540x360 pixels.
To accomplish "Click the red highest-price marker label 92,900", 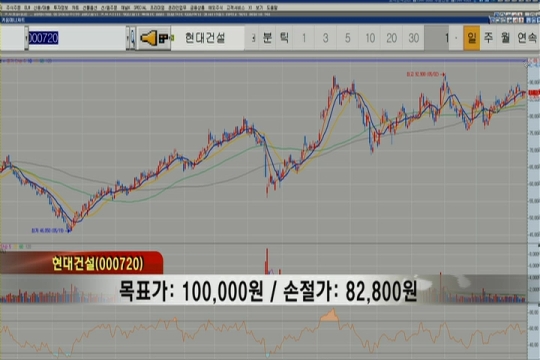I will [x=423, y=74].
